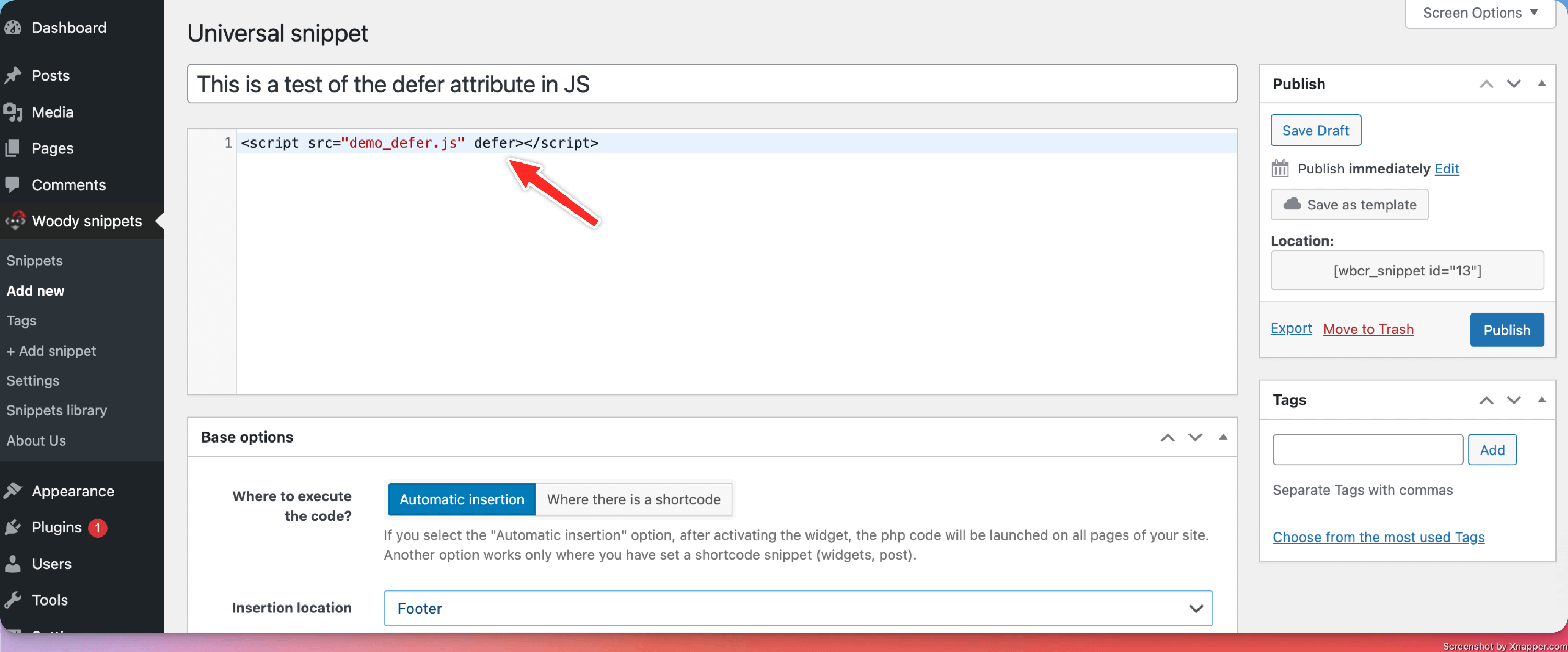Click the Media library icon
The image size is (1568, 652).
coord(13,112)
